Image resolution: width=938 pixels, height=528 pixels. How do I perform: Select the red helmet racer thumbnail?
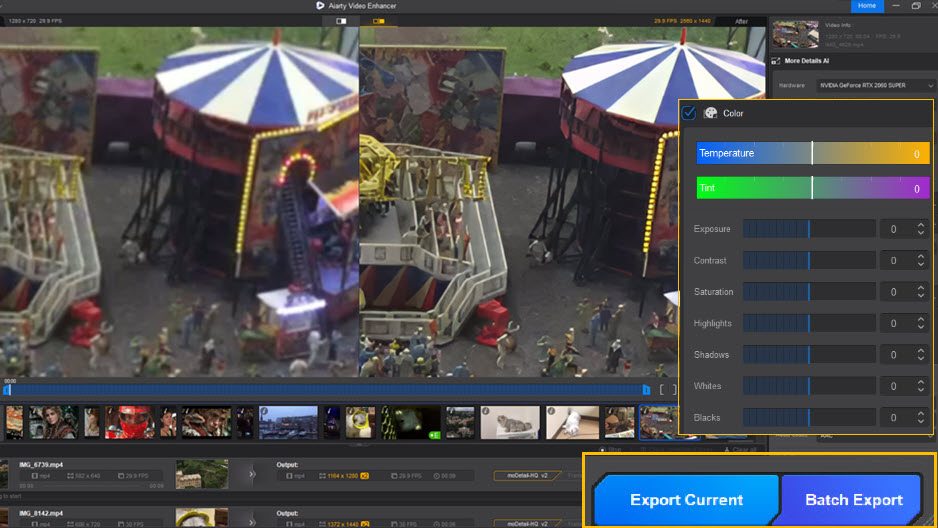[x=130, y=422]
